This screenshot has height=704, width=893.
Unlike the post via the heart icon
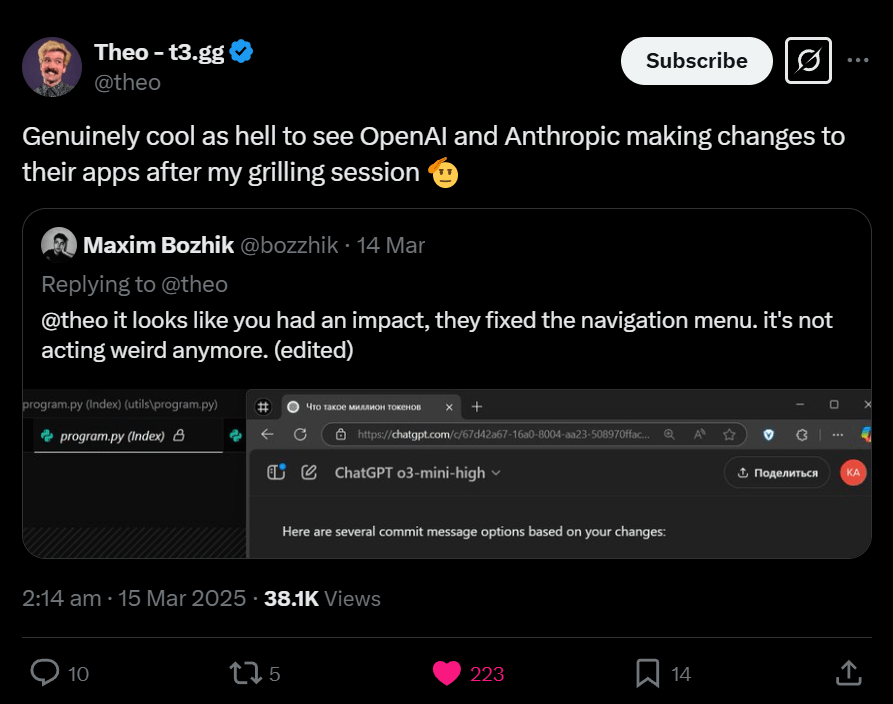447,673
